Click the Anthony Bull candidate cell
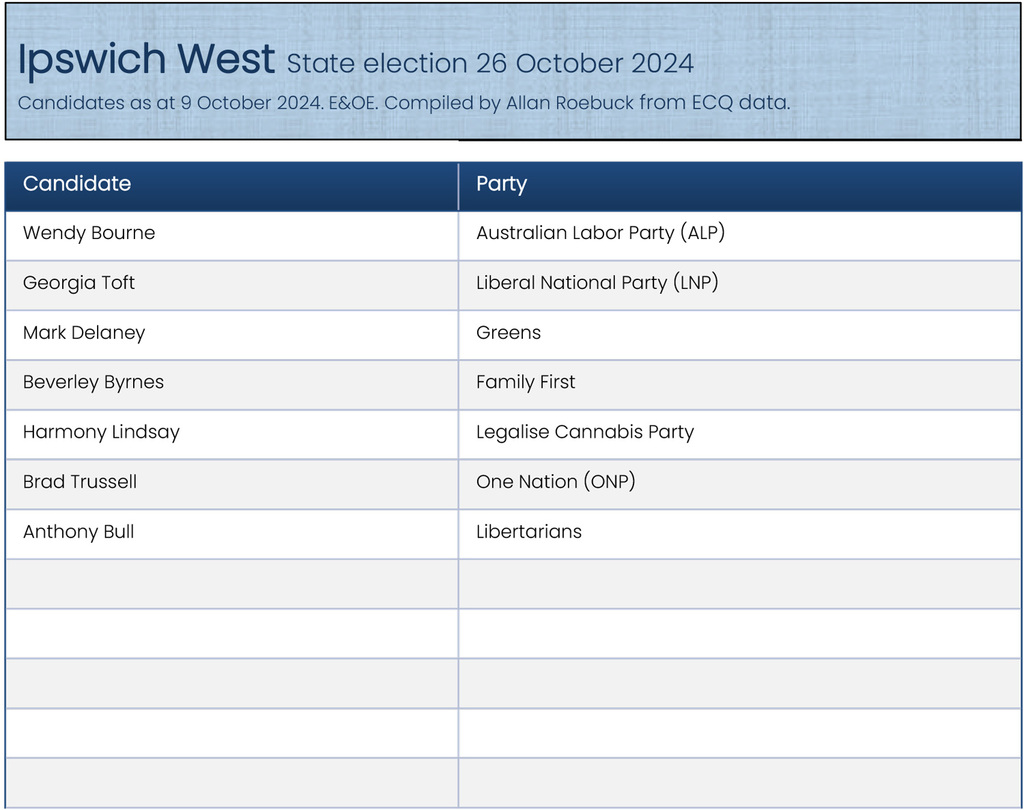Image resolution: width=1024 pixels, height=810 pixels. 78,532
